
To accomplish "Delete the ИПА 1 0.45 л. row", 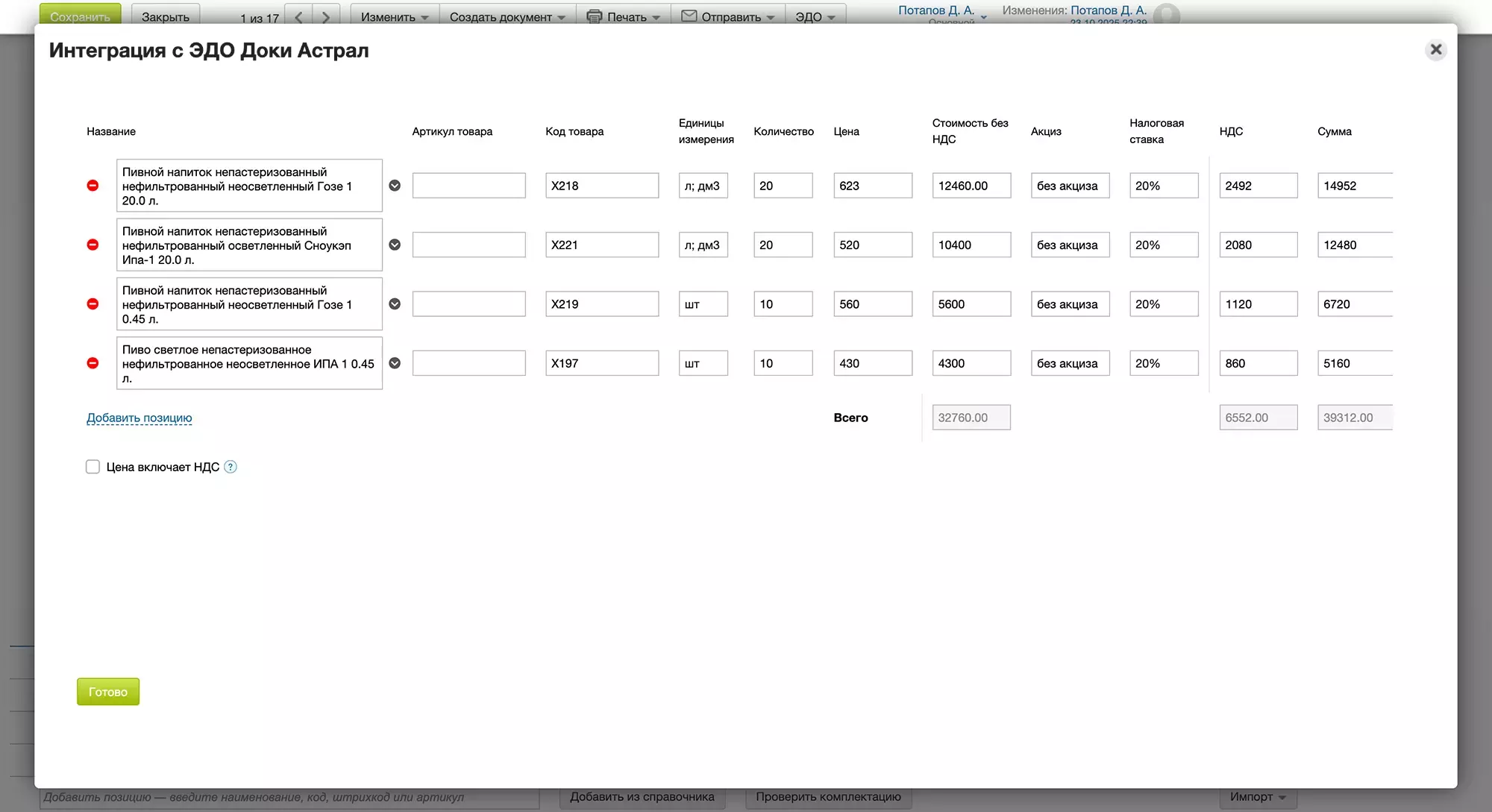I will [x=93, y=363].
